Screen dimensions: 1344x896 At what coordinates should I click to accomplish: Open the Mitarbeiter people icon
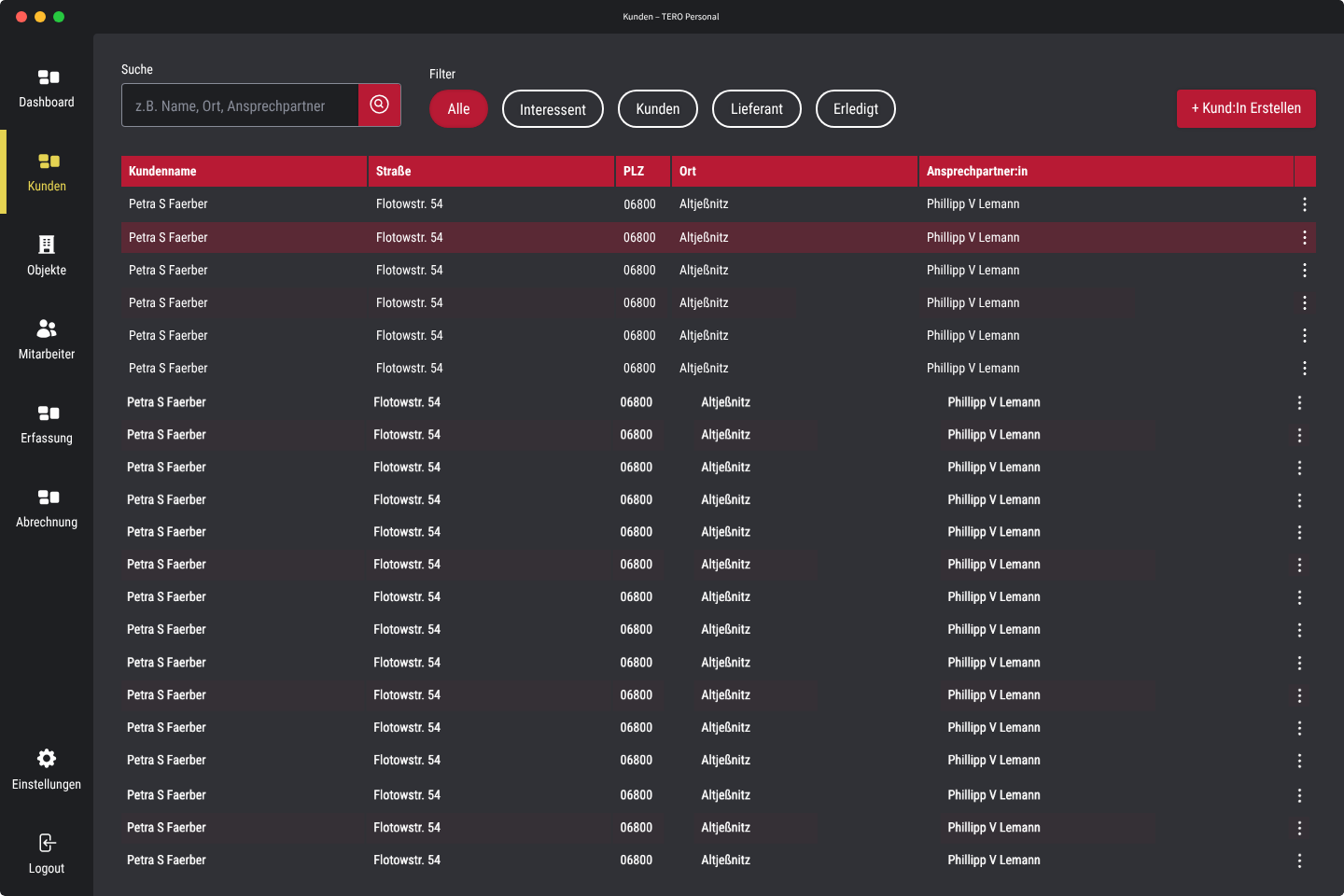coord(47,329)
